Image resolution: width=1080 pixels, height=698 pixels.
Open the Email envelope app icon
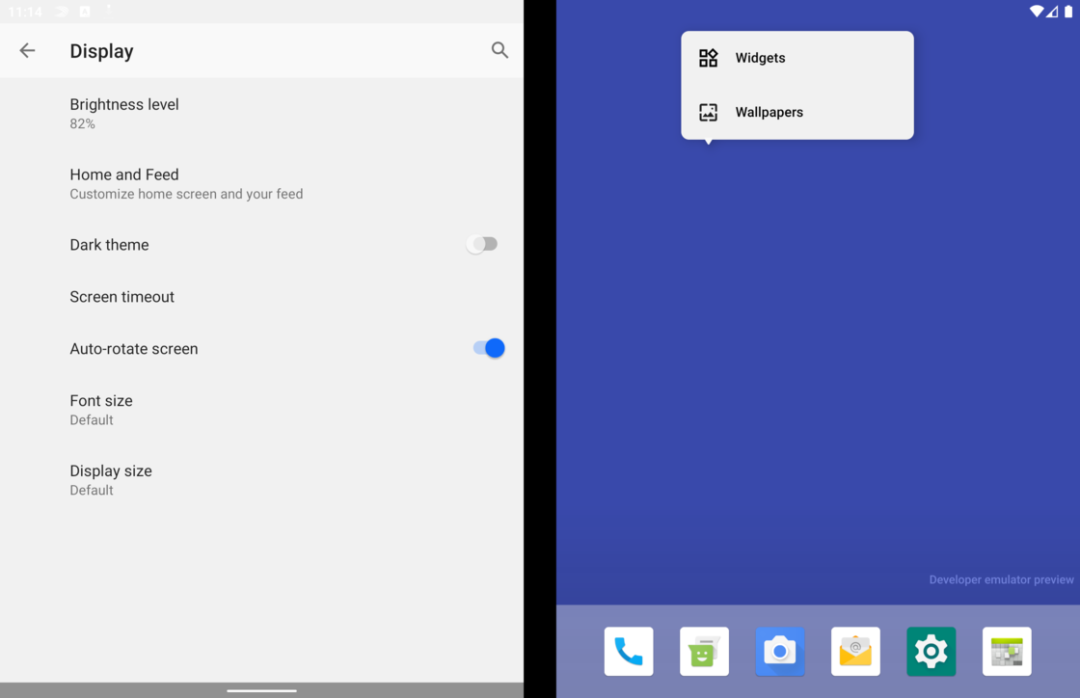coord(855,651)
